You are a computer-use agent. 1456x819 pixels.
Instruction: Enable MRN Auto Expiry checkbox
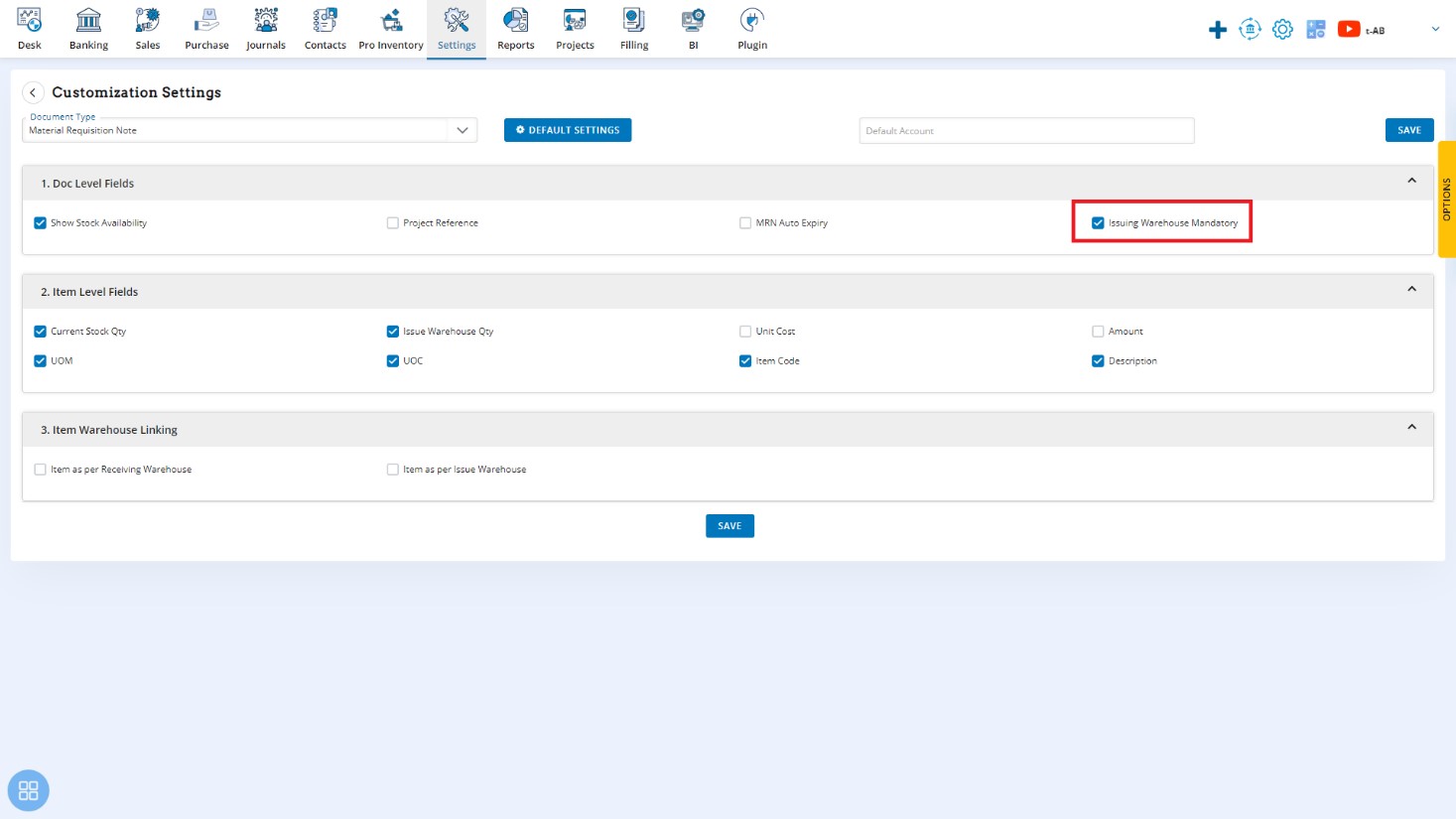[x=745, y=223]
